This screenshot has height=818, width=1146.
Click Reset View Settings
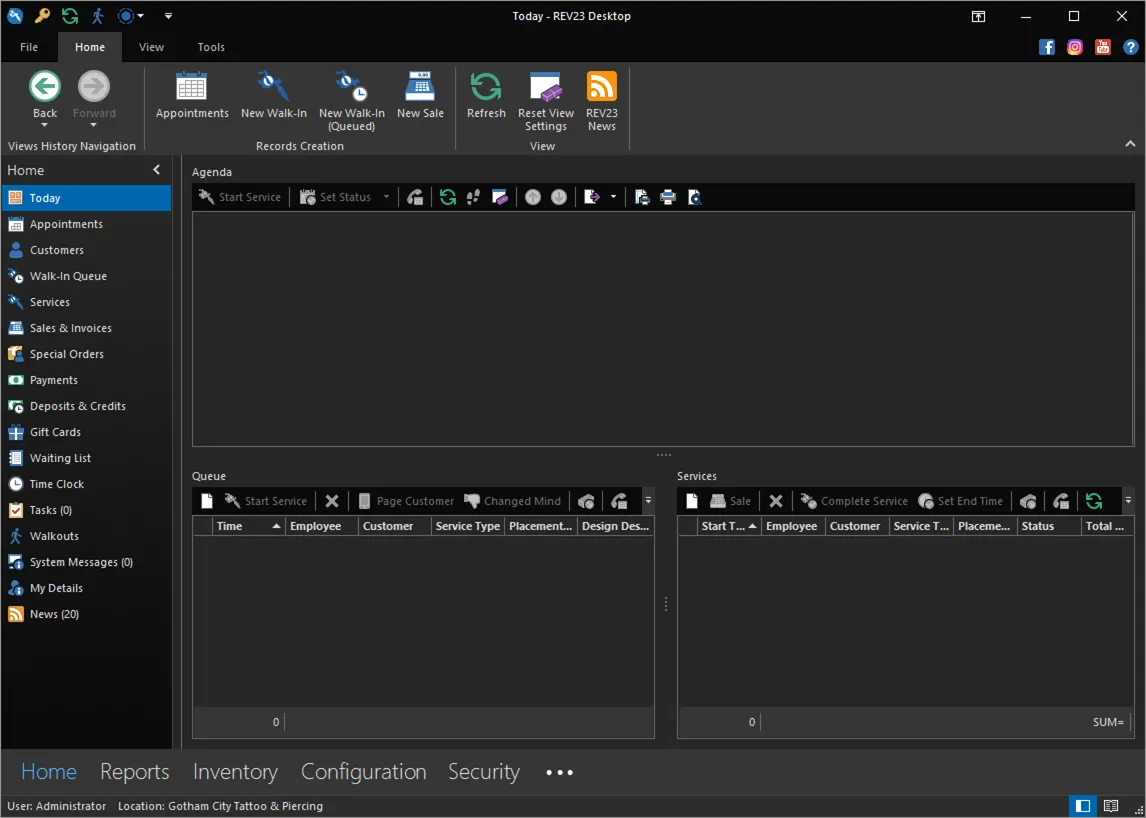click(x=546, y=101)
